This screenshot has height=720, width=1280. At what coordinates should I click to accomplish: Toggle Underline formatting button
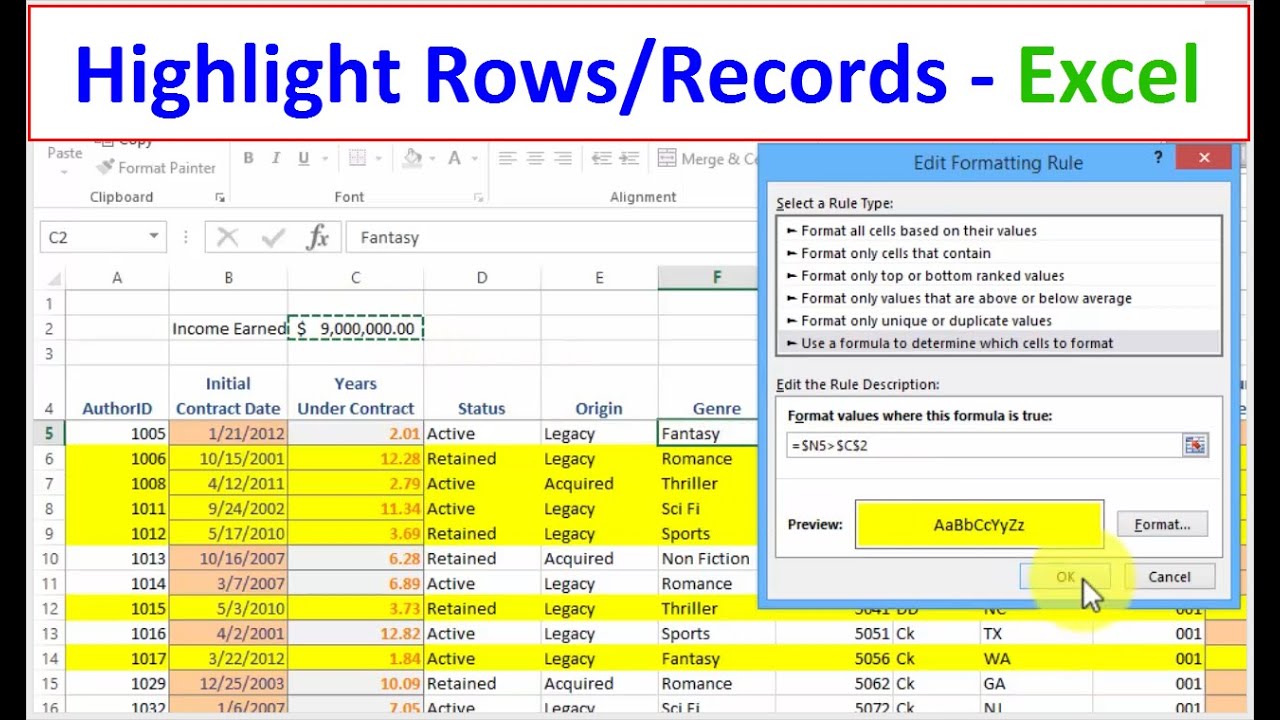pos(302,158)
